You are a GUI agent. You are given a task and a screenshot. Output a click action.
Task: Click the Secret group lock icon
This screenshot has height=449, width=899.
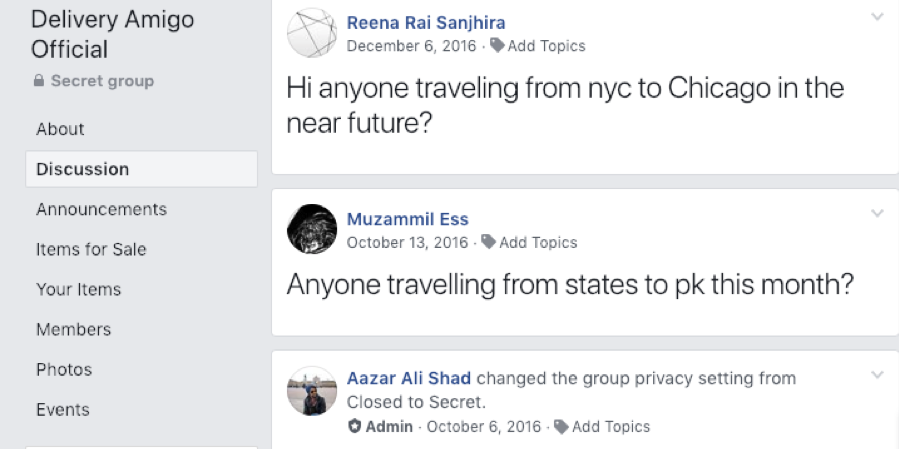coord(39,81)
